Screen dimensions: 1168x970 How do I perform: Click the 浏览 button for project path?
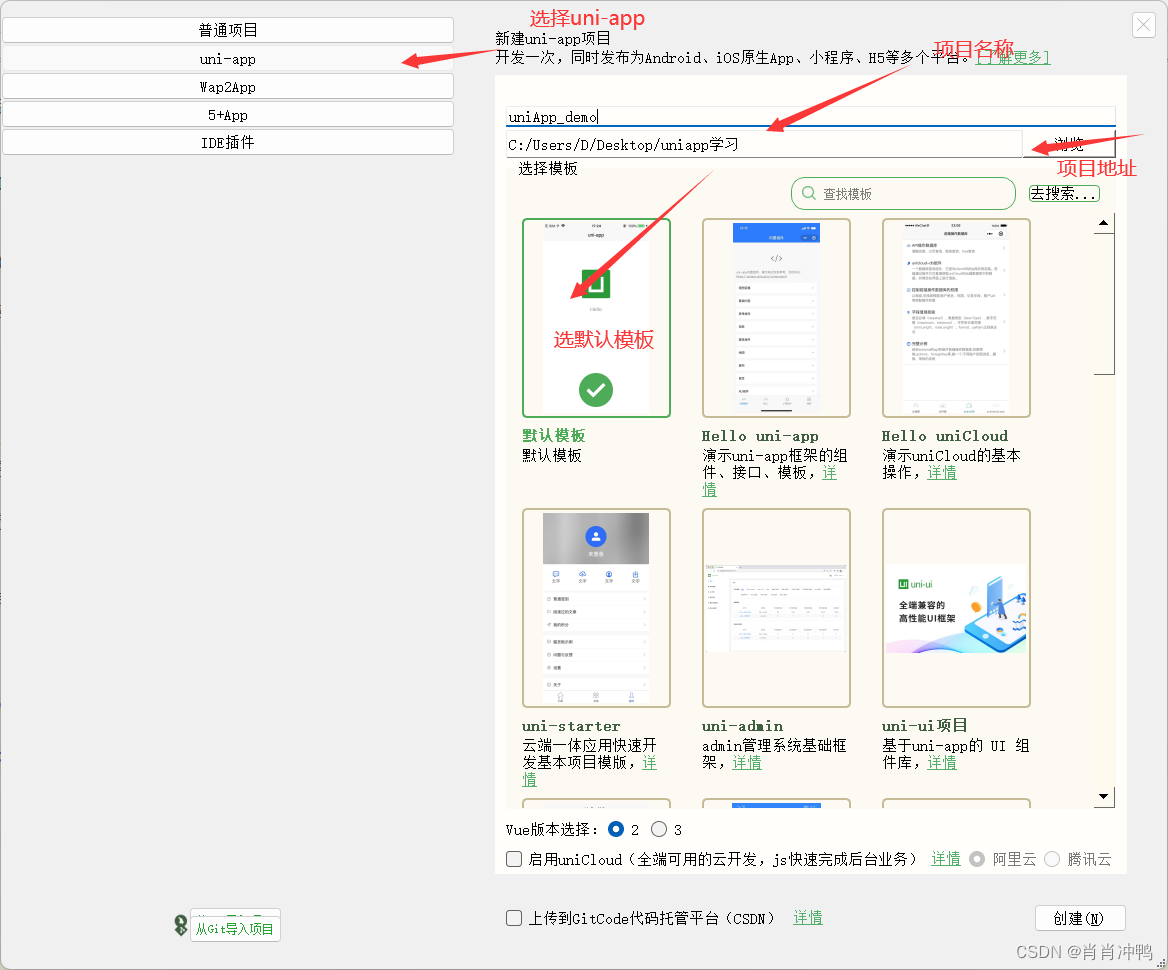(1069, 143)
